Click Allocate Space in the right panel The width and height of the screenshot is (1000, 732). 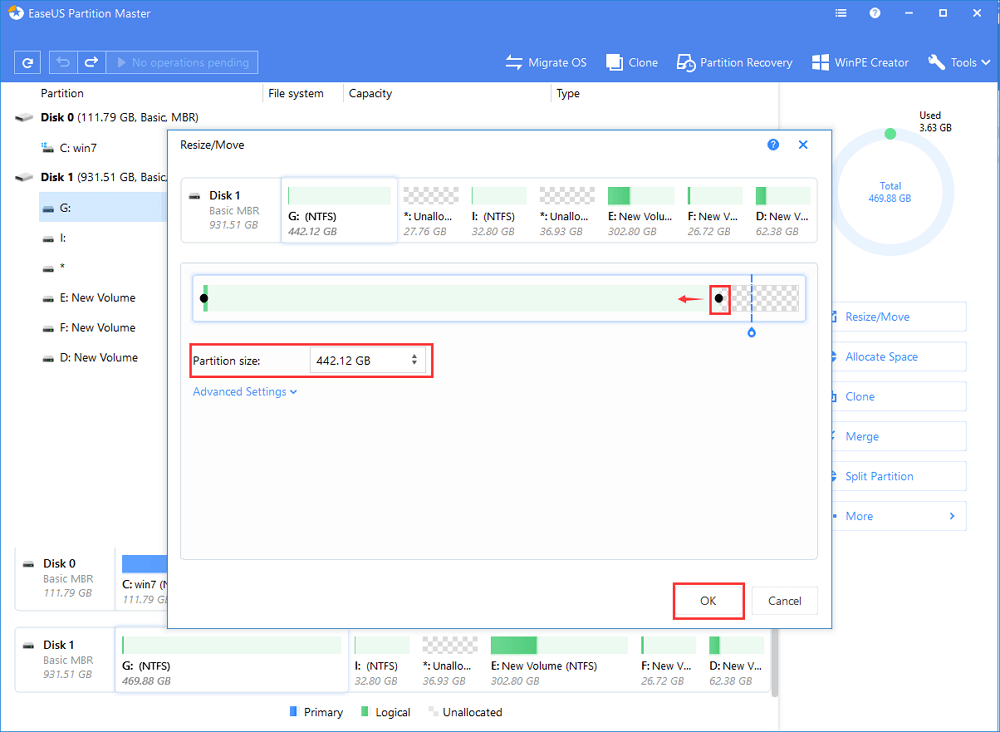pyautogui.click(x=899, y=356)
